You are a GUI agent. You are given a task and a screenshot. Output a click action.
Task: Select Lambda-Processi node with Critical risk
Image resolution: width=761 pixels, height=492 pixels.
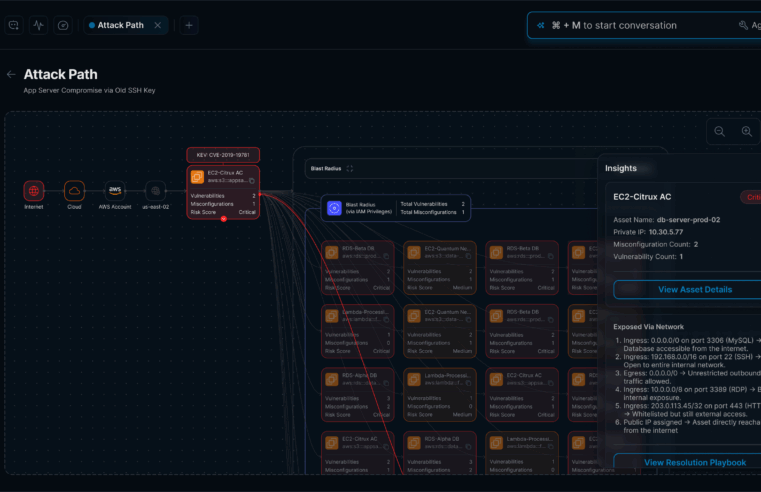click(x=358, y=331)
